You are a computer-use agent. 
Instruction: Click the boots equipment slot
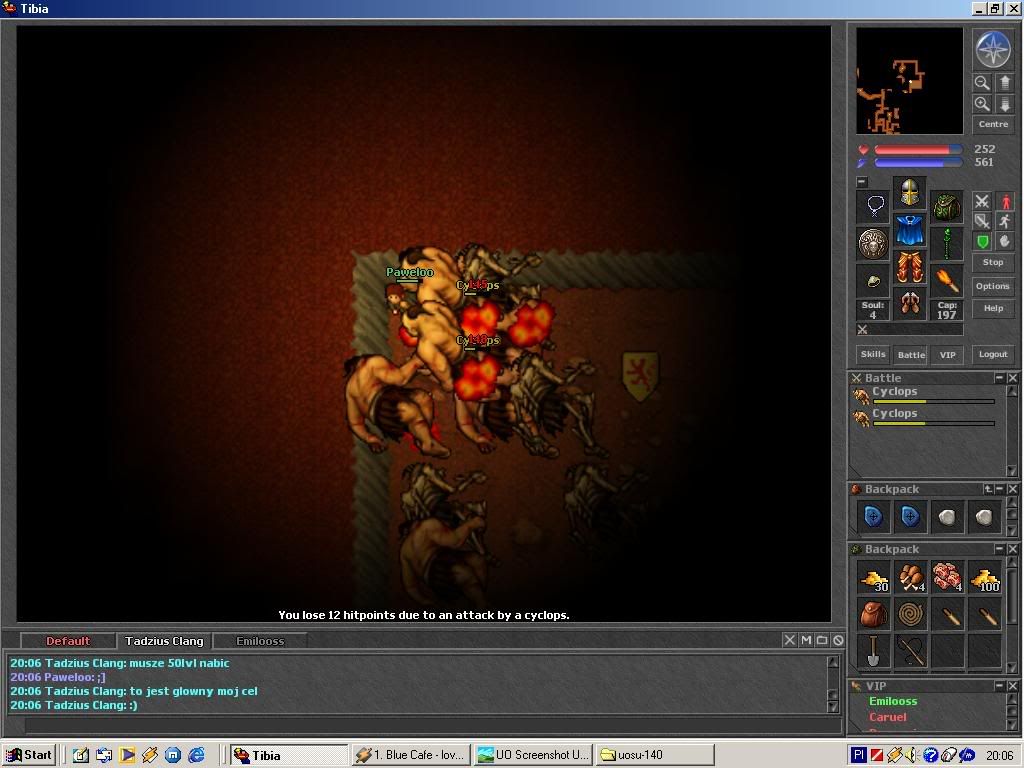(x=910, y=304)
